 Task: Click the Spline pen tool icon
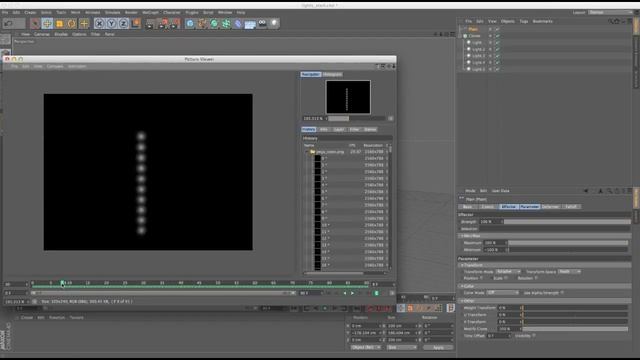tap(202, 24)
